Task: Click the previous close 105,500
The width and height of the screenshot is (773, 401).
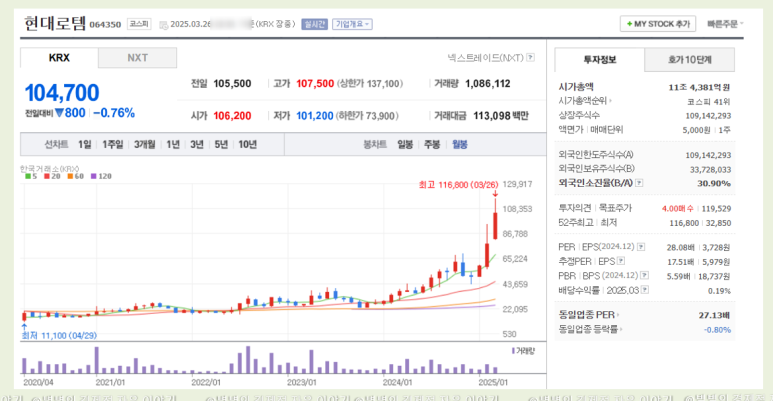Action: coord(232,84)
